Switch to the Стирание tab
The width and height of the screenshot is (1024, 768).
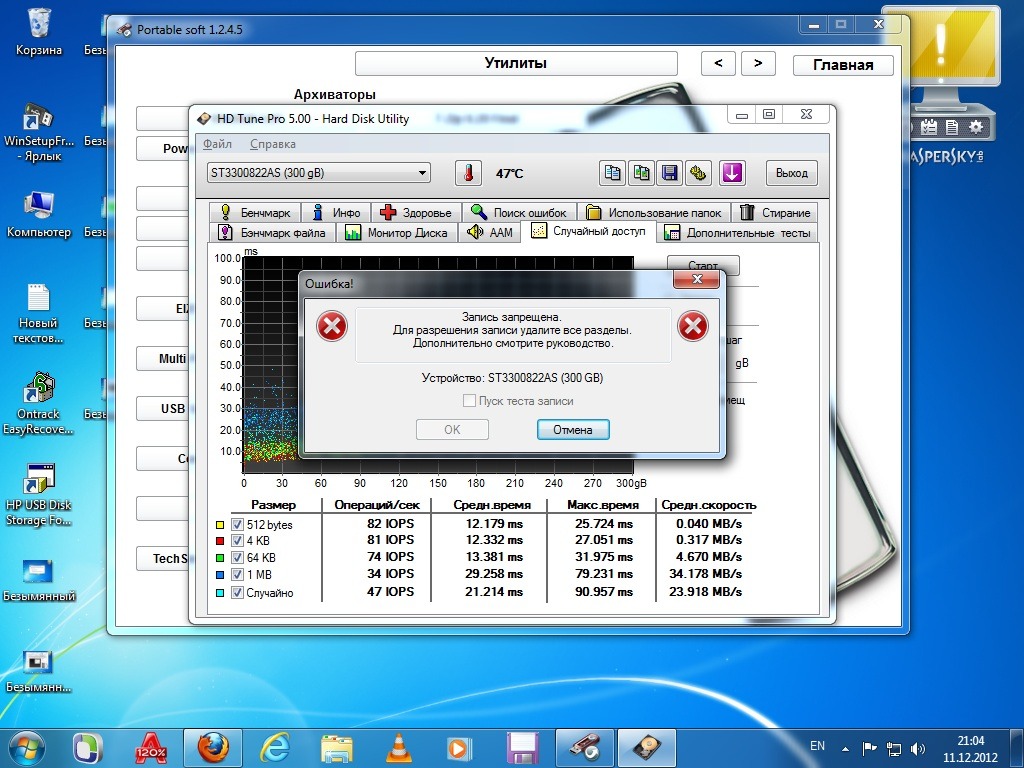tap(775, 212)
